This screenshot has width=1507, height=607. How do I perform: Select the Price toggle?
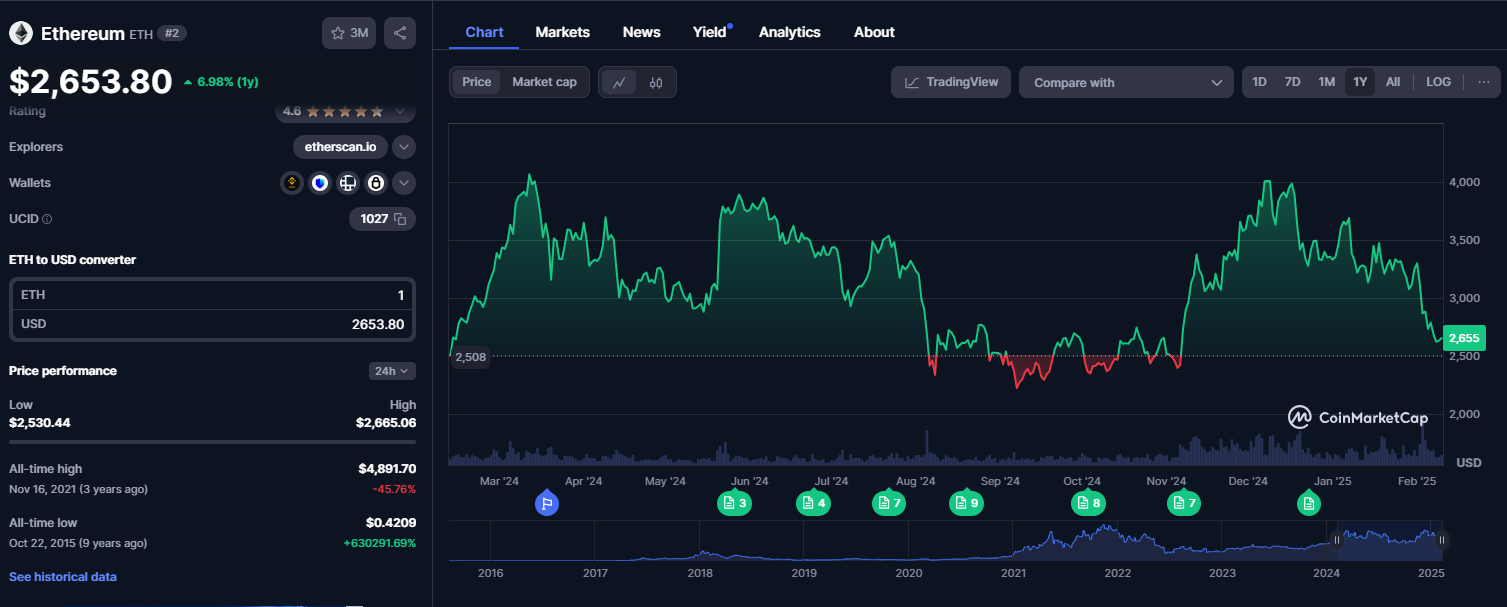tap(477, 82)
